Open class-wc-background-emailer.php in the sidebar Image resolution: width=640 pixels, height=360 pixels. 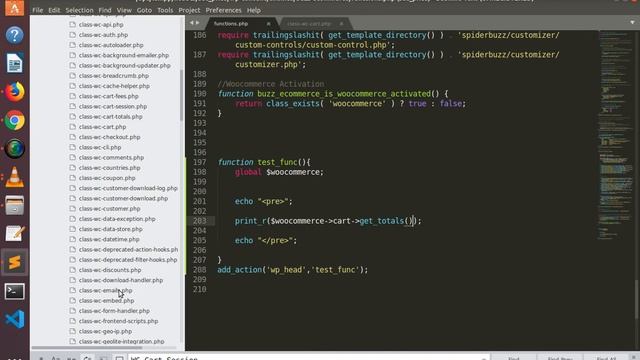tap(124, 55)
